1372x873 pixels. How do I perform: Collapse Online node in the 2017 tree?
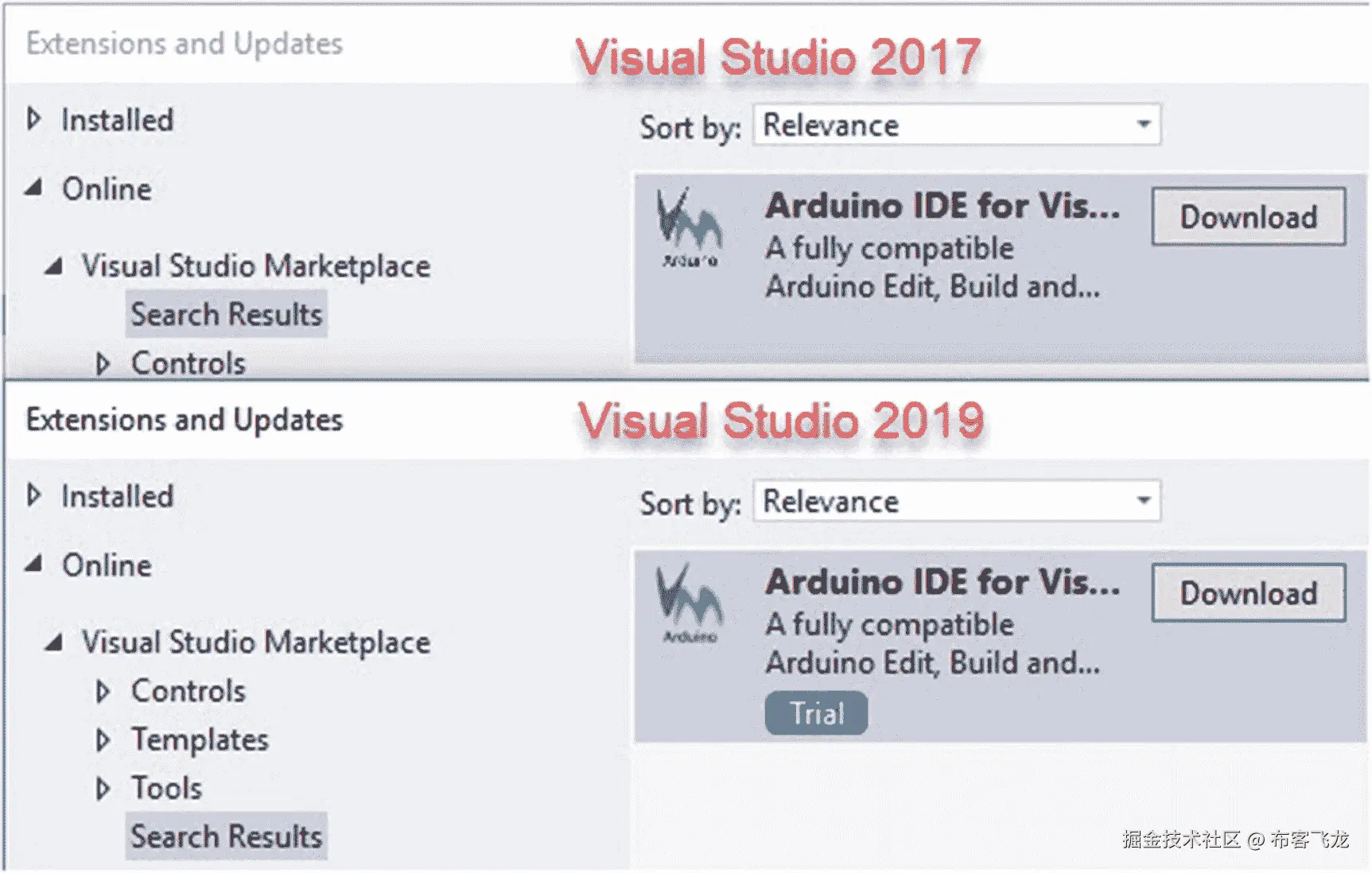(x=34, y=188)
